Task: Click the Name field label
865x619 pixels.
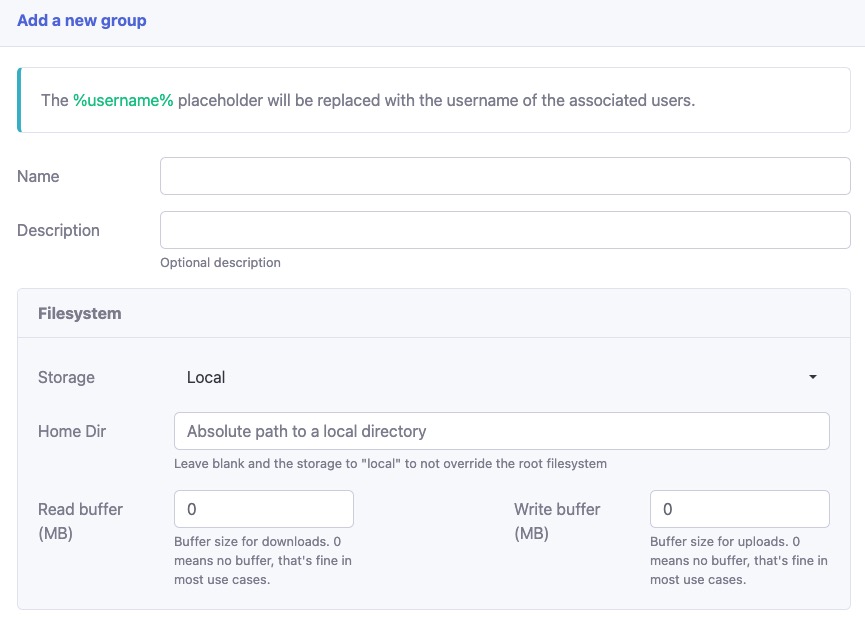Action: (38, 176)
